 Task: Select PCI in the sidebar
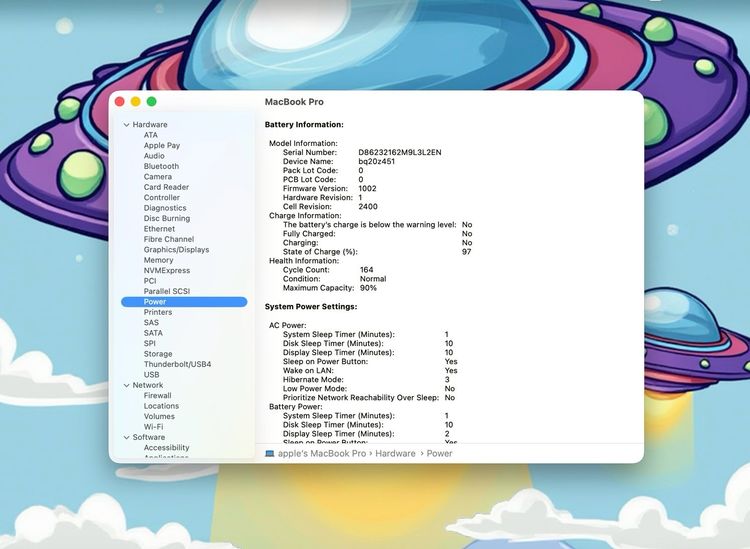(150, 281)
